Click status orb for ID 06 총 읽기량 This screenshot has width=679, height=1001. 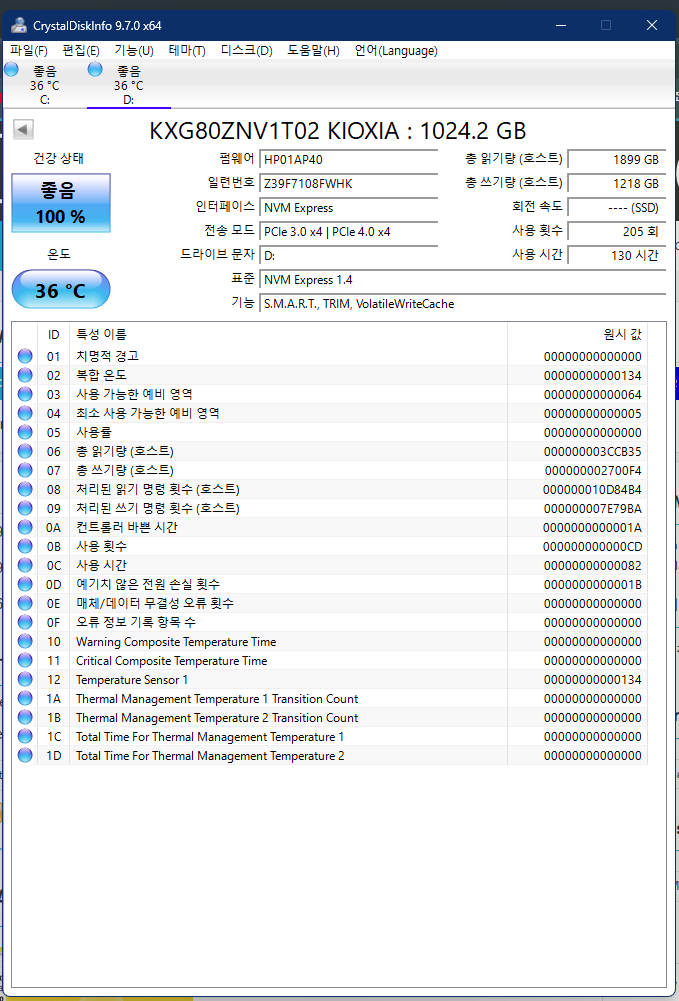[x=25, y=451]
